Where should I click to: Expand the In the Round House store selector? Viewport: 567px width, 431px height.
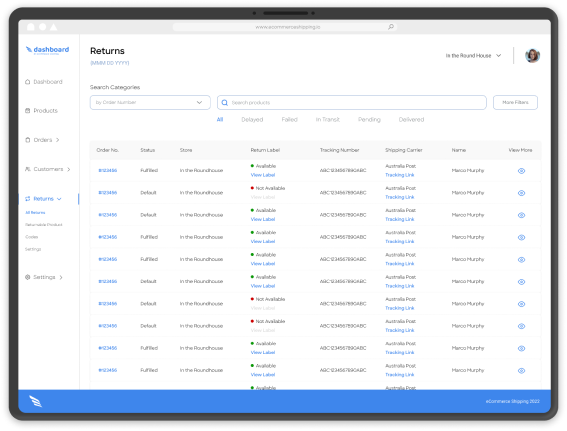click(x=473, y=56)
